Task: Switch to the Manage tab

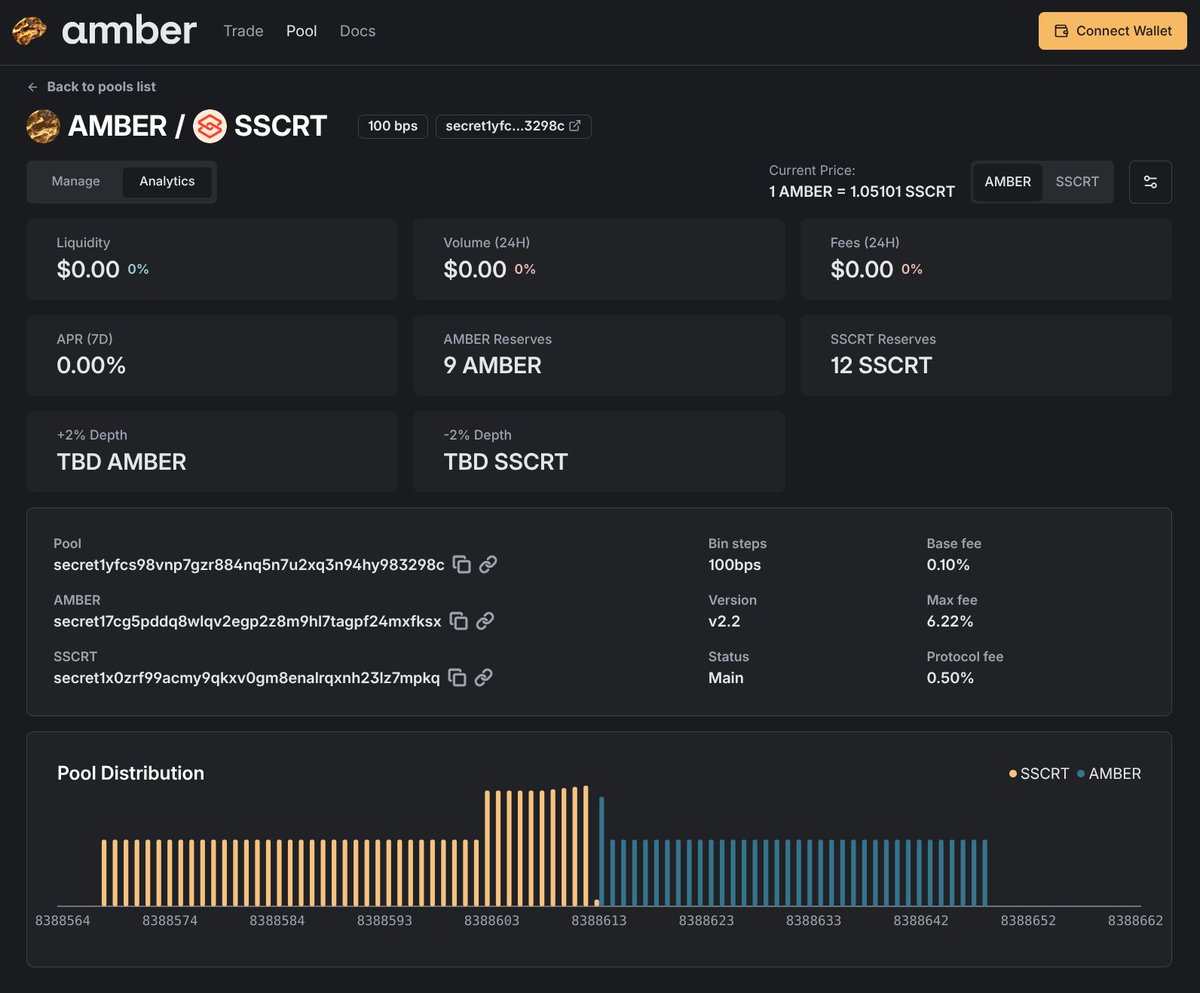Action: 76,181
